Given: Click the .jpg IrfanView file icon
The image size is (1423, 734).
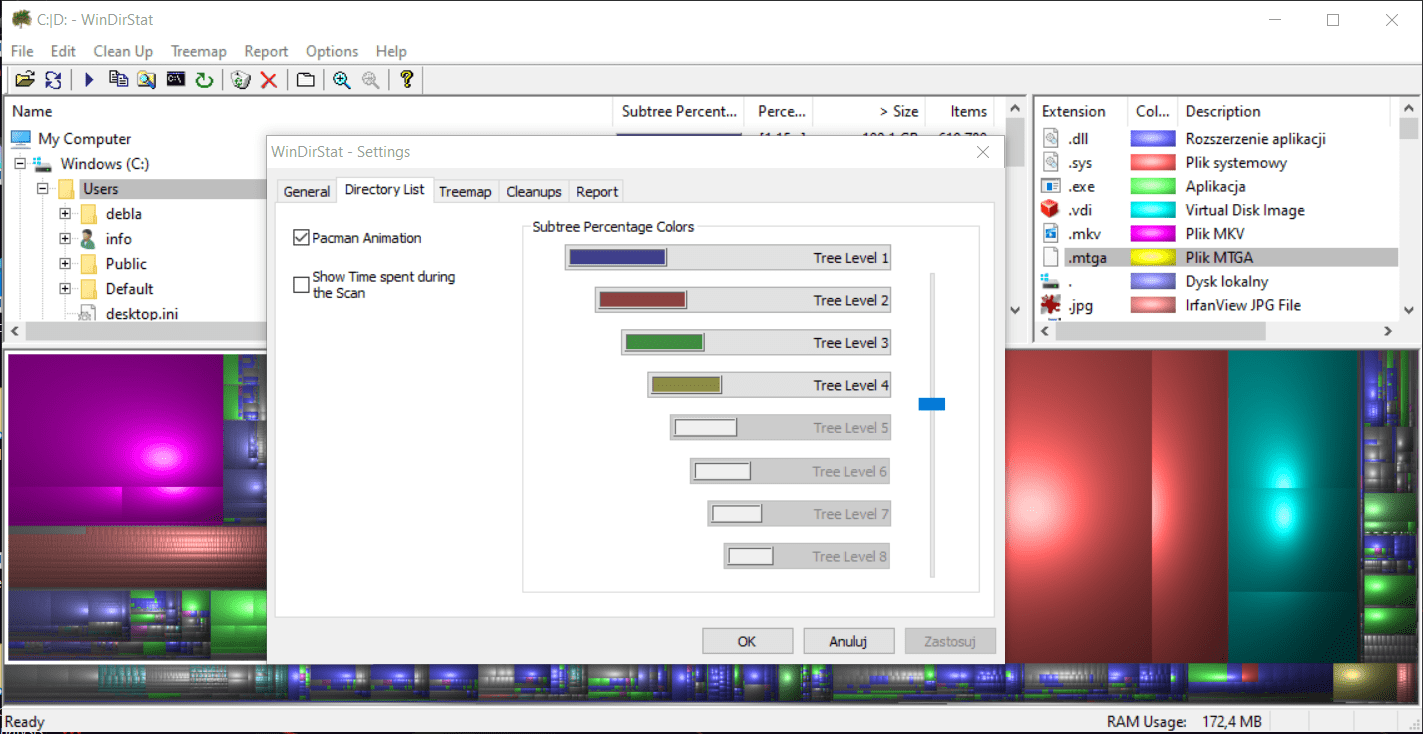Looking at the screenshot, I should [1050, 305].
